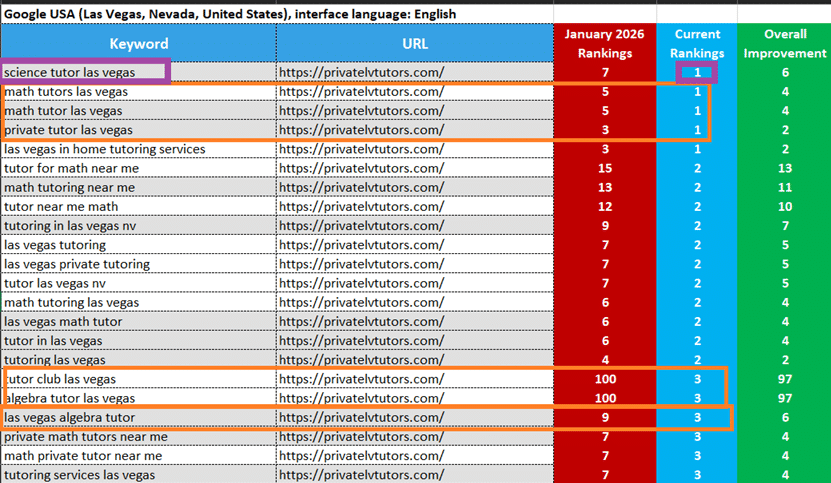831x483 pixels.
Task: Click January ranking 100 for algebra tutor las vegas
Action: point(605,398)
